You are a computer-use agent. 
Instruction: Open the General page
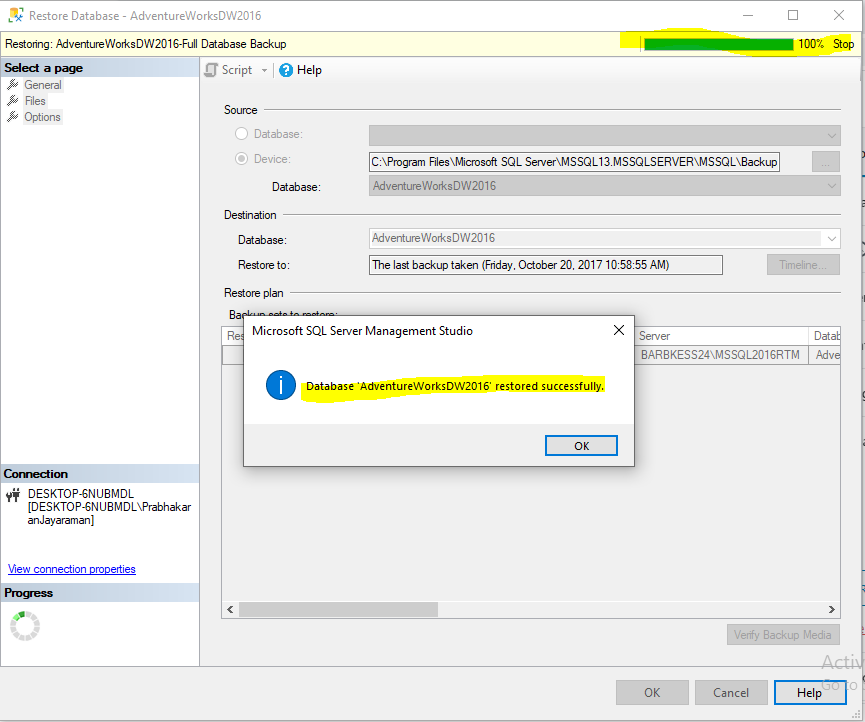(x=42, y=85)
